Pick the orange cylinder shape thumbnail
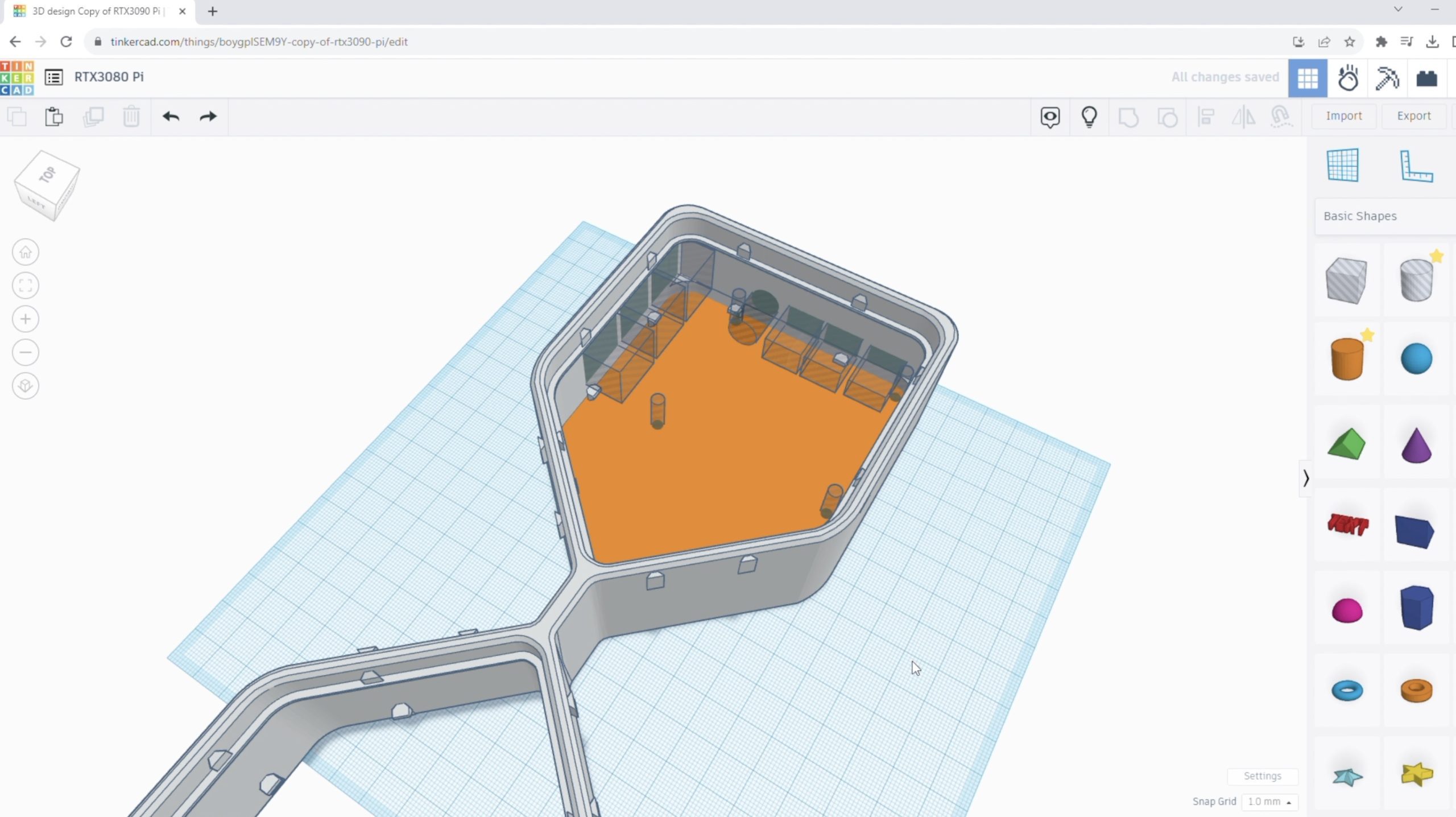This screenshot has width=1456, height=817. [x=1347, y=358]
